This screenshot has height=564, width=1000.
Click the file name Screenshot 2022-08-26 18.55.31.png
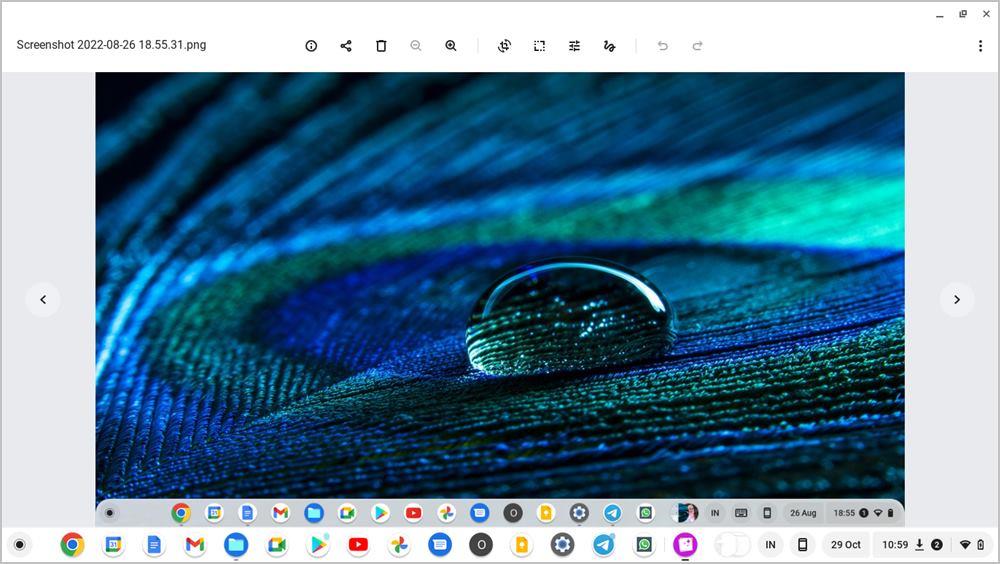point(111,45)
